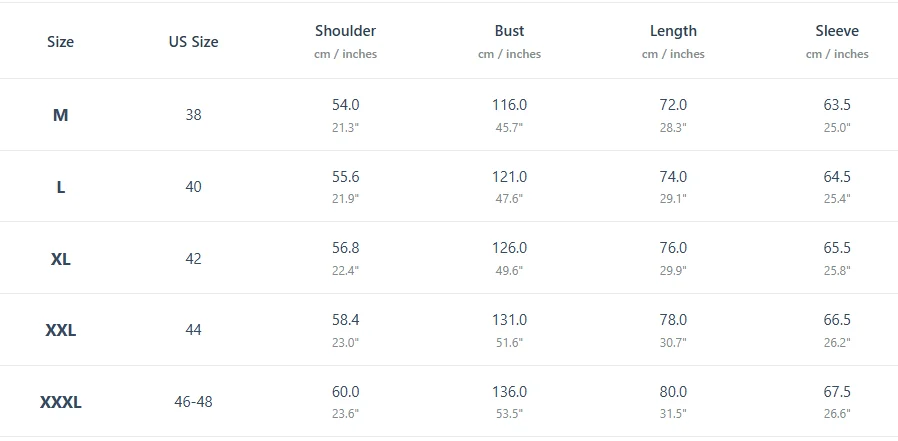Click the Bust column header

509,31
